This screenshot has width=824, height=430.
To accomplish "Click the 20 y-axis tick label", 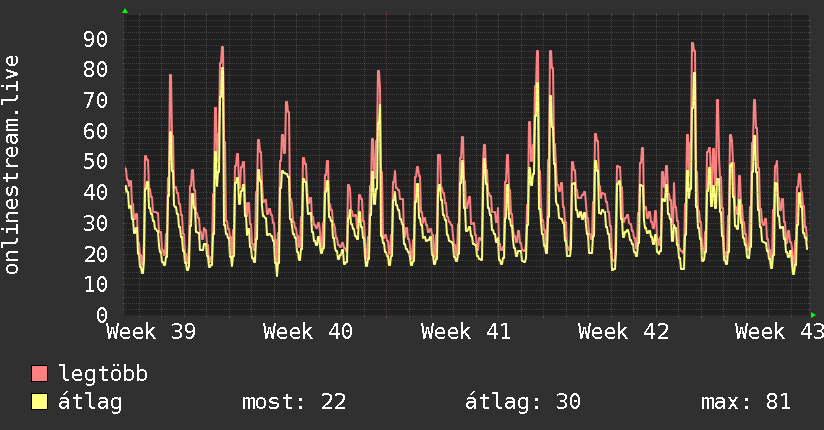I will (x=96, y=254).
